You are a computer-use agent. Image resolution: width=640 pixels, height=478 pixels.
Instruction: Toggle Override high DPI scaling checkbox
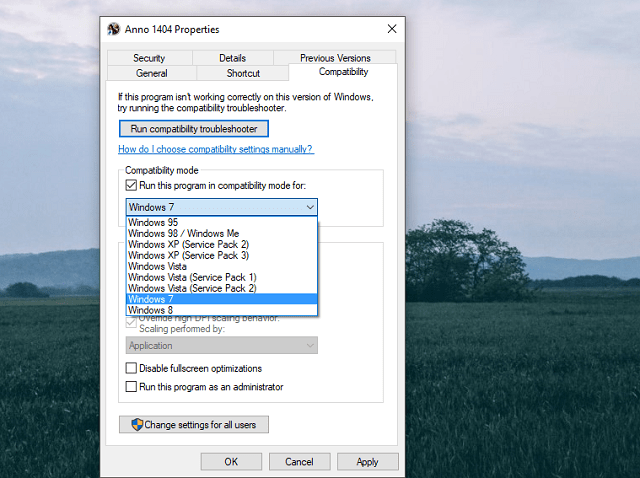point(131,322)
